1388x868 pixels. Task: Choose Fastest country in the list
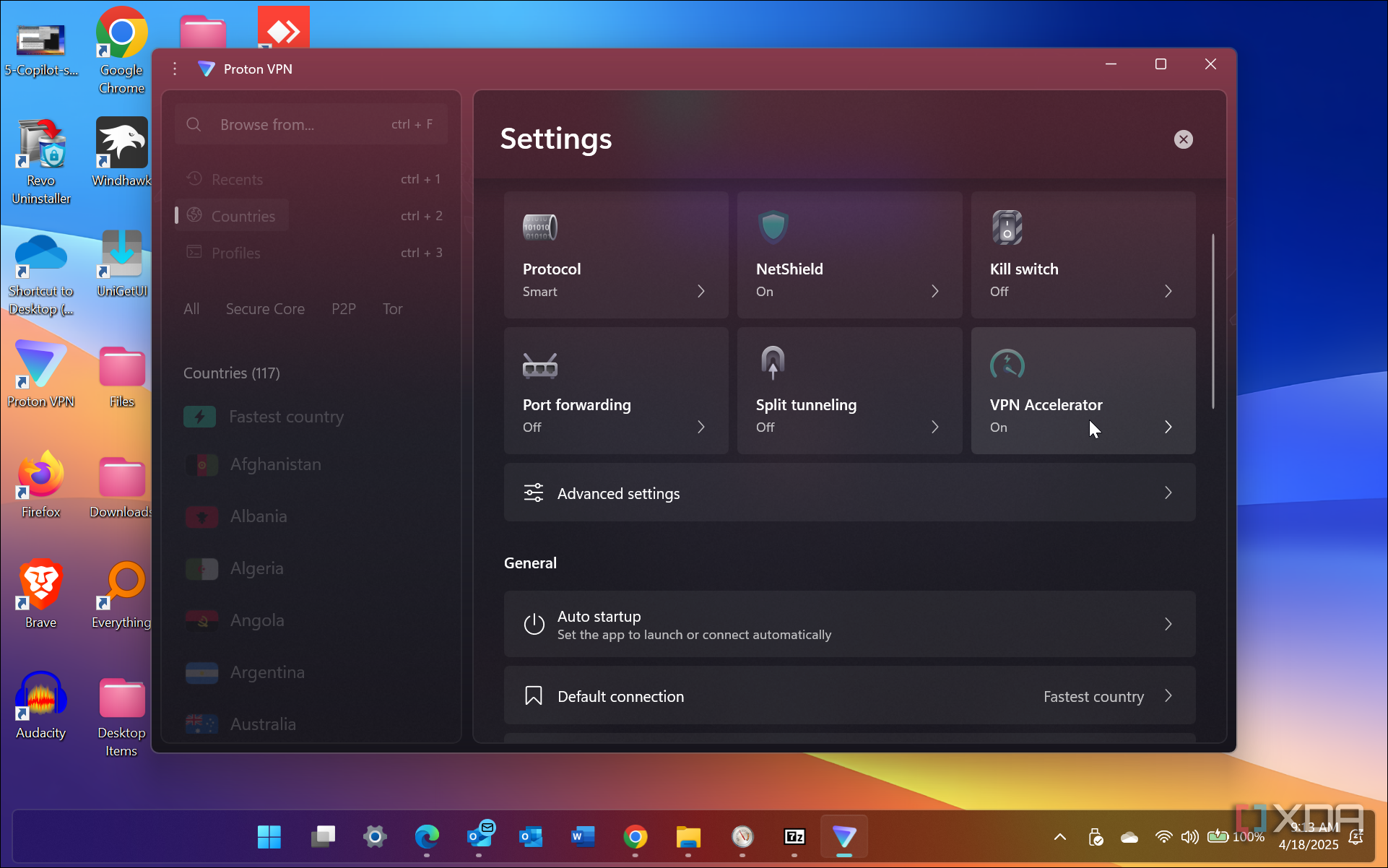[x=286, y=417]
